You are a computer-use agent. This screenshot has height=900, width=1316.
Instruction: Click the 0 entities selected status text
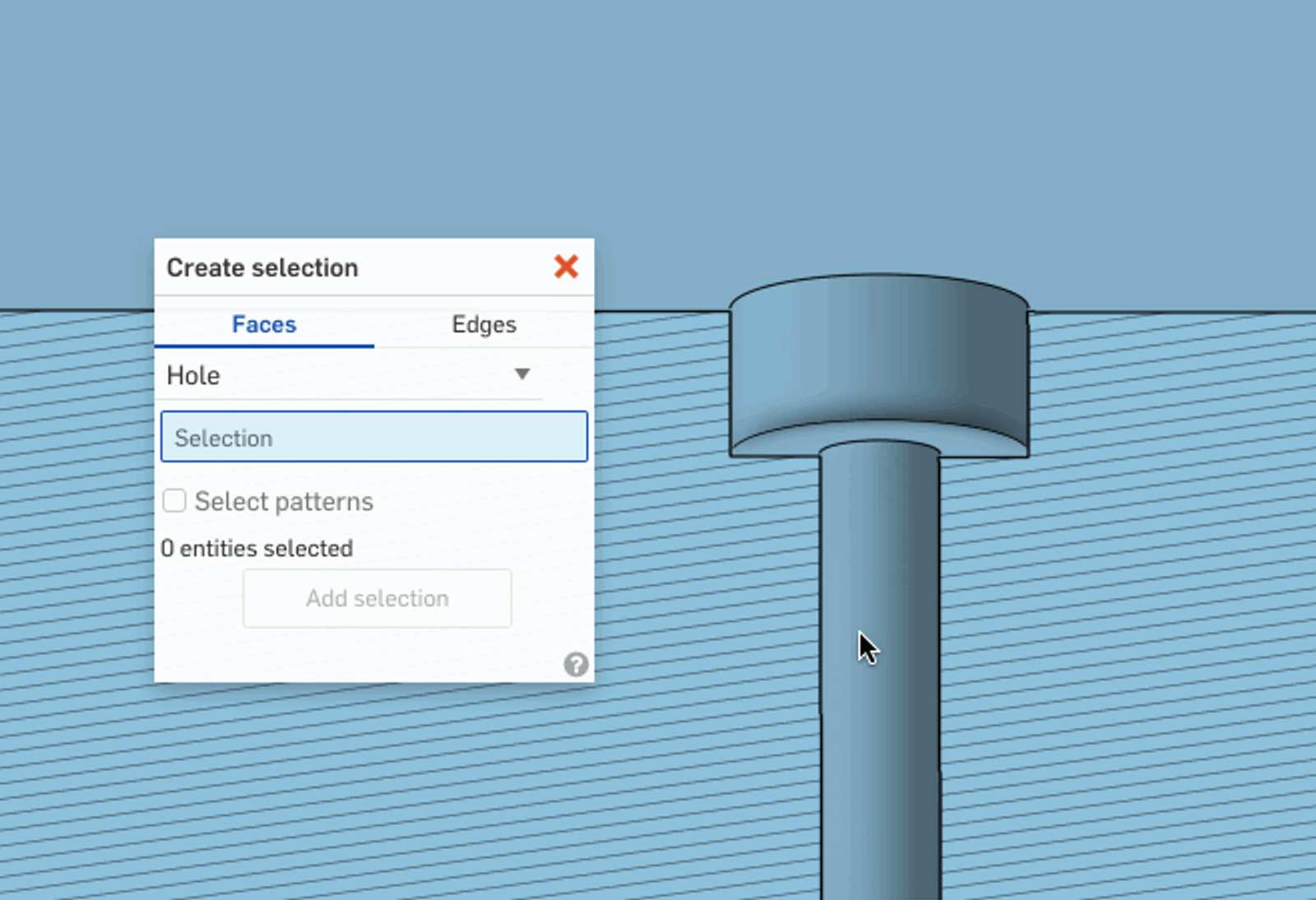(x=257, y=548)
